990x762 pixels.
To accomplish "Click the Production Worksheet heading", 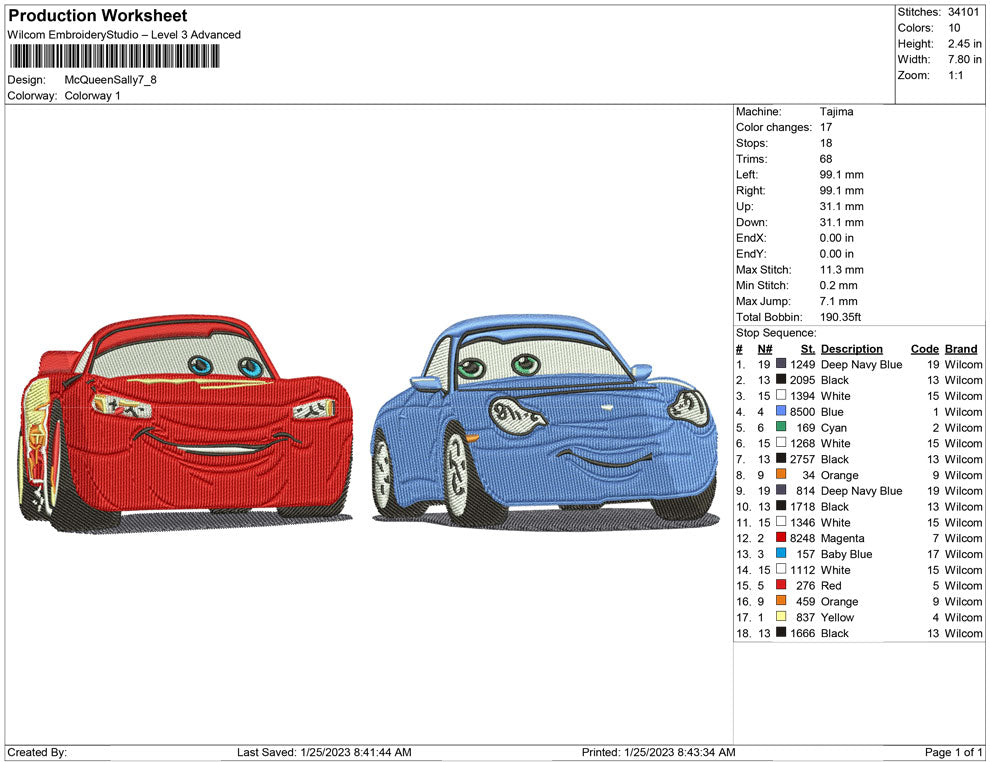I will [97, 16].
